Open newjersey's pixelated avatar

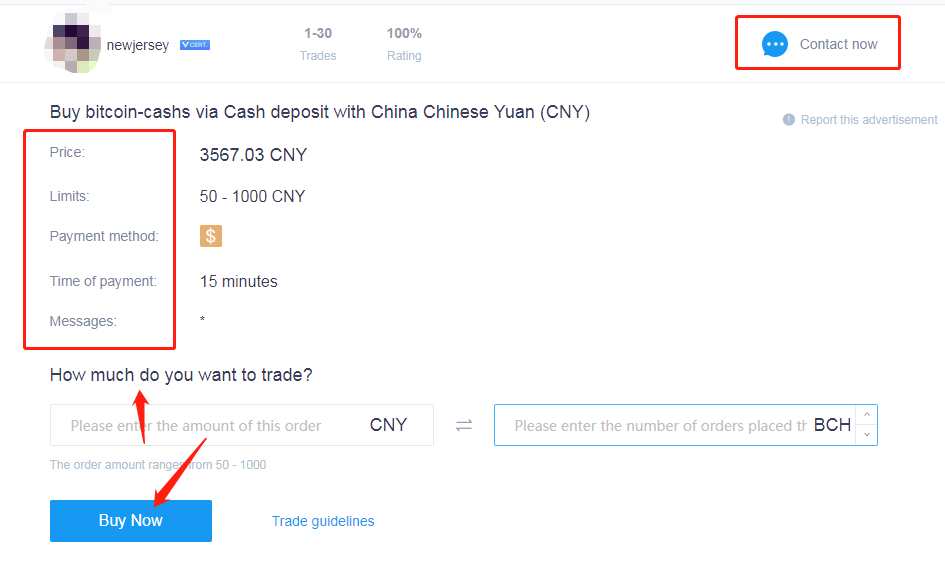pos(73,43)
